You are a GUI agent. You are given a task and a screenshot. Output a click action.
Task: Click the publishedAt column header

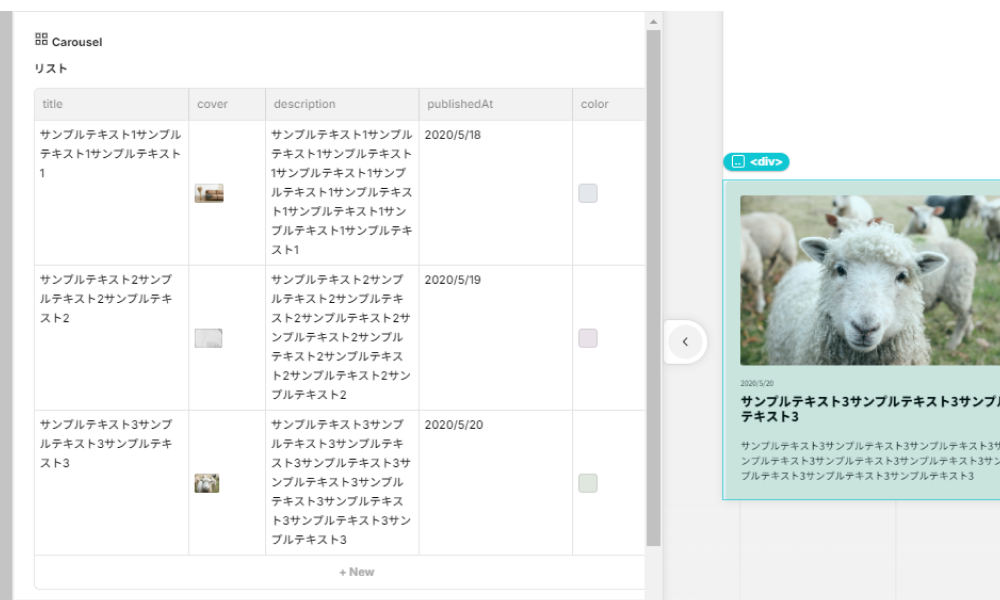[x=460, y=104]
